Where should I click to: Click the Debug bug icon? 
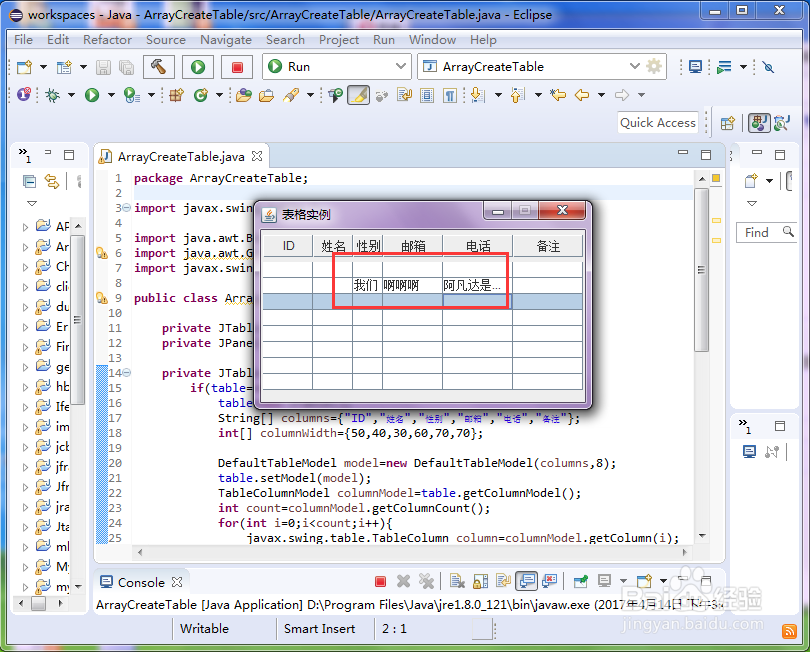point(53,95)
